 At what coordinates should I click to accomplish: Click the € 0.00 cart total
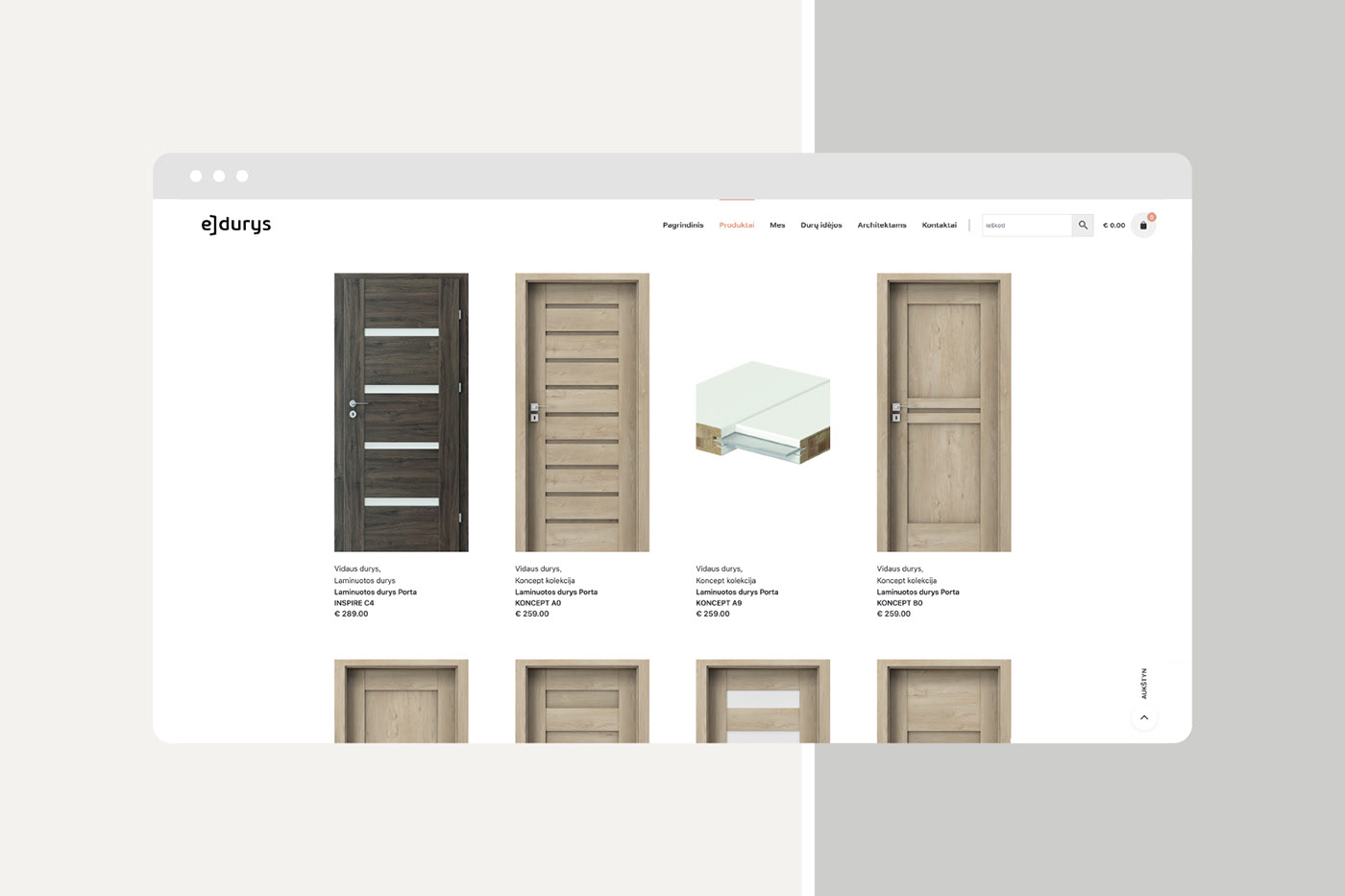point(1113,226)
